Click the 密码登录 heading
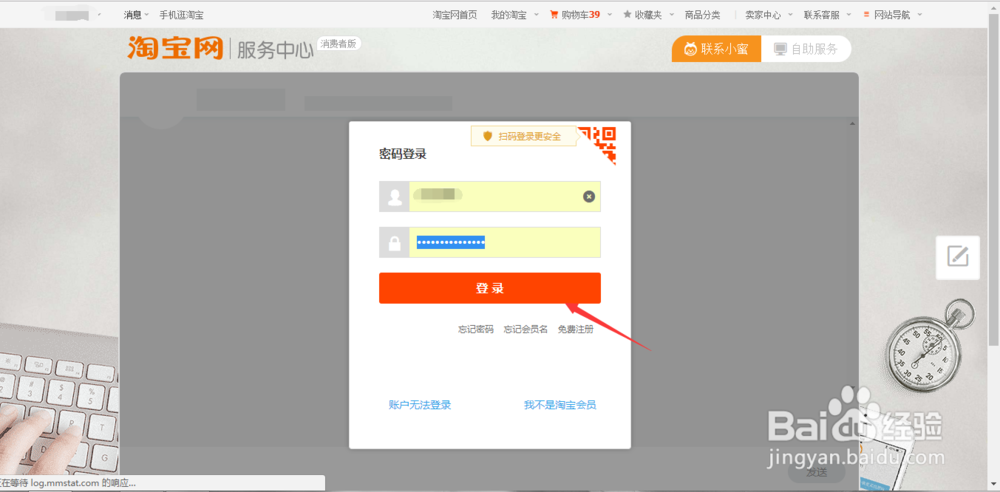 pos(402,154)
